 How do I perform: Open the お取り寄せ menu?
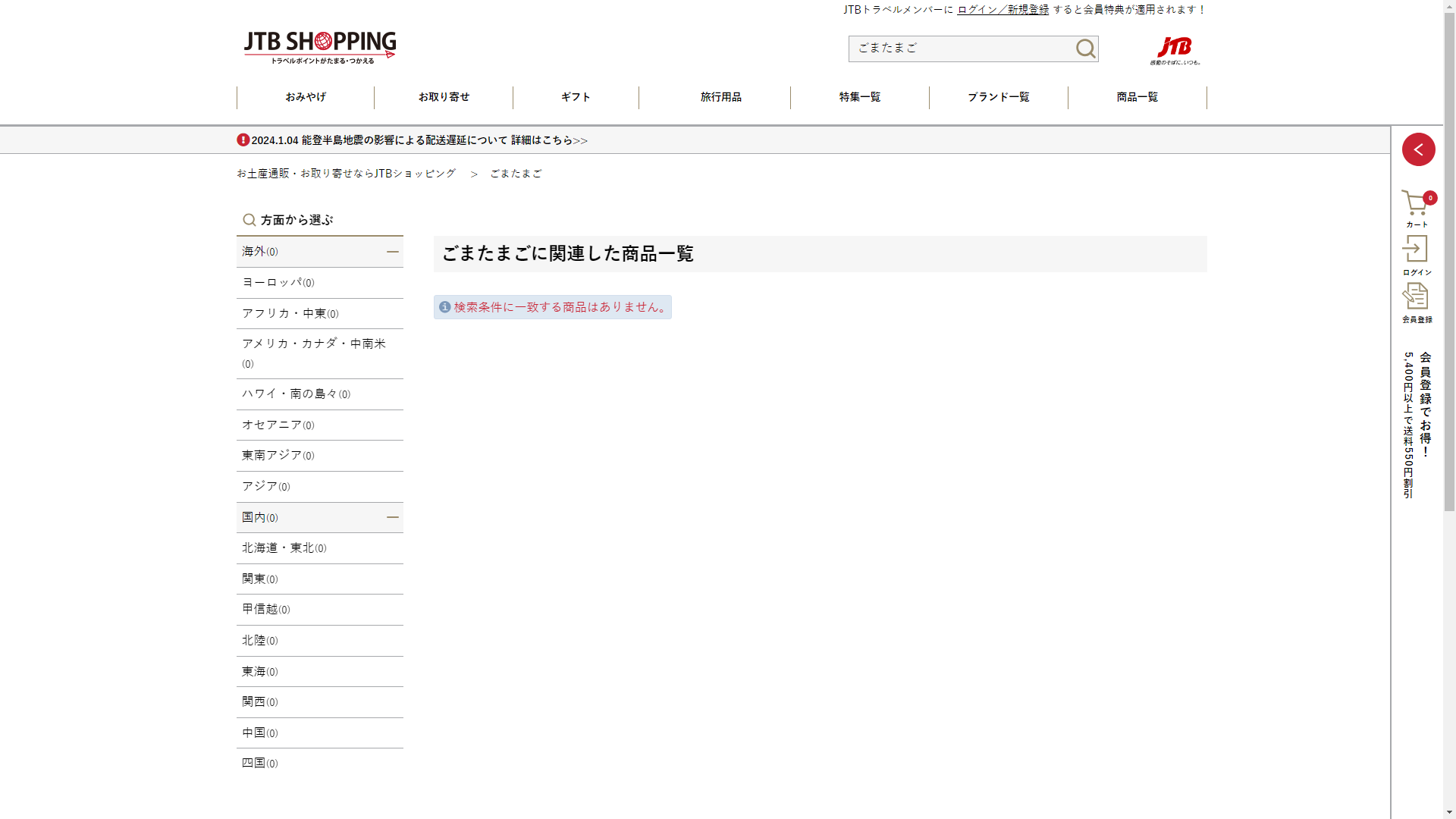tap(444, 97)
